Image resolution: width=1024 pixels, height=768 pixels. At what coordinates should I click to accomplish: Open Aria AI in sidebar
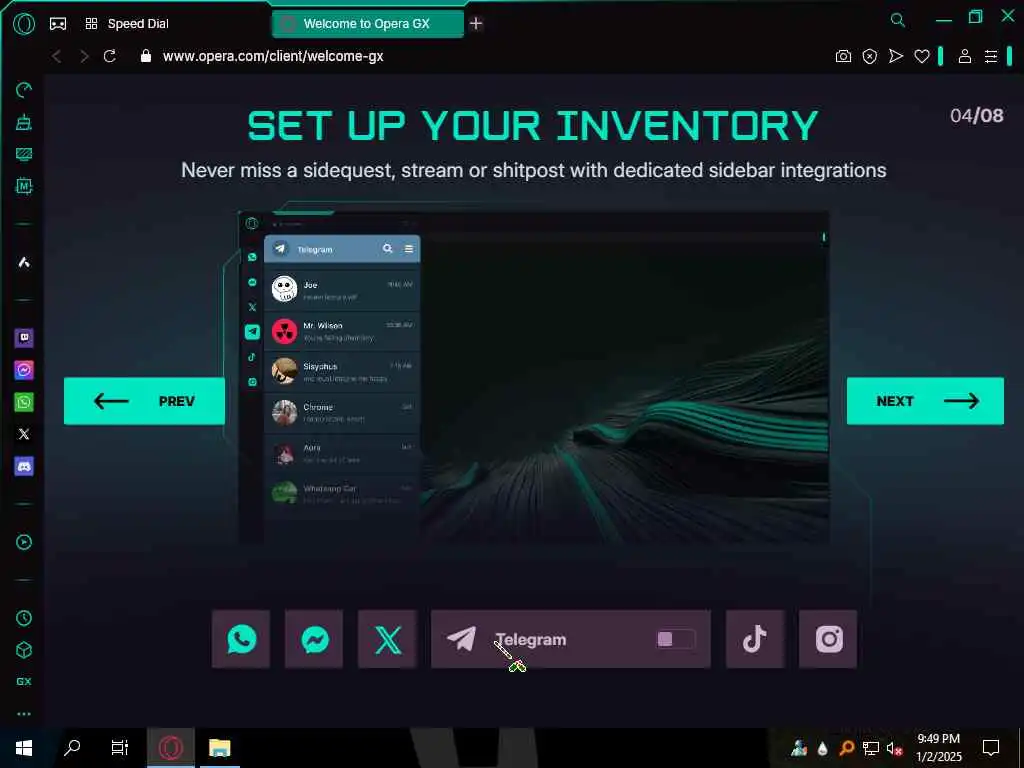point(24,262)
